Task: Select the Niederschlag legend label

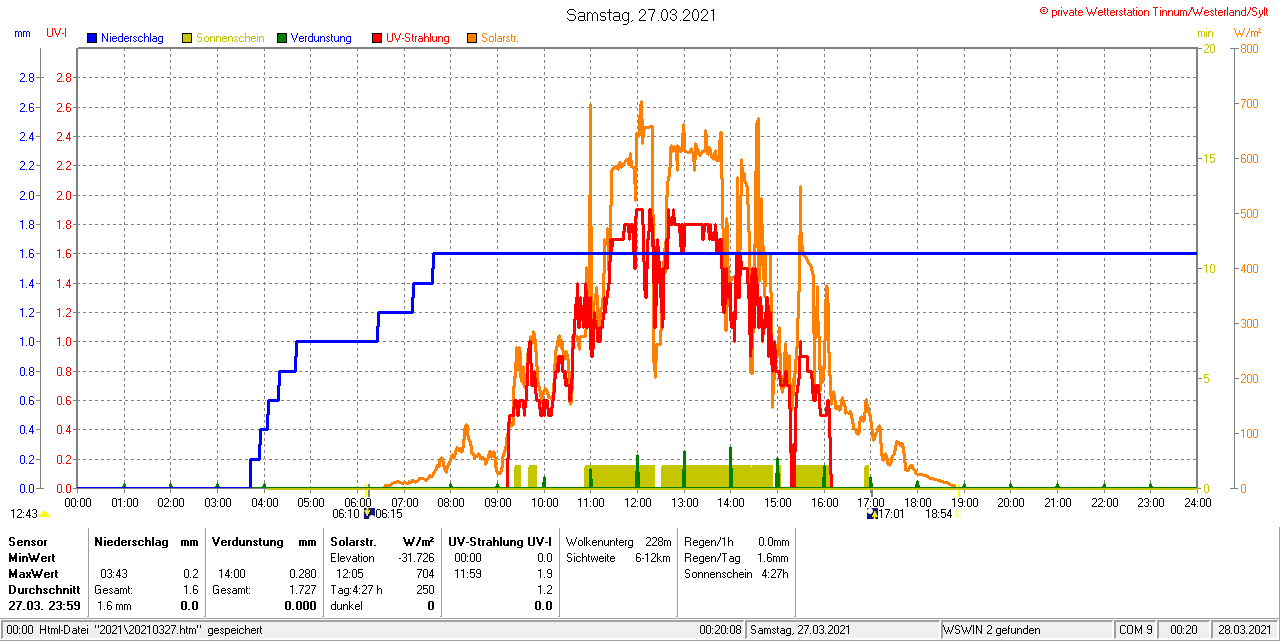Action: click(132, 38)
